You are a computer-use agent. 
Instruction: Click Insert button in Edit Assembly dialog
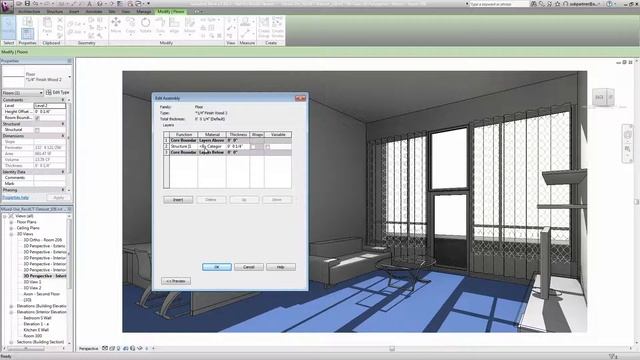pos(178,200)
